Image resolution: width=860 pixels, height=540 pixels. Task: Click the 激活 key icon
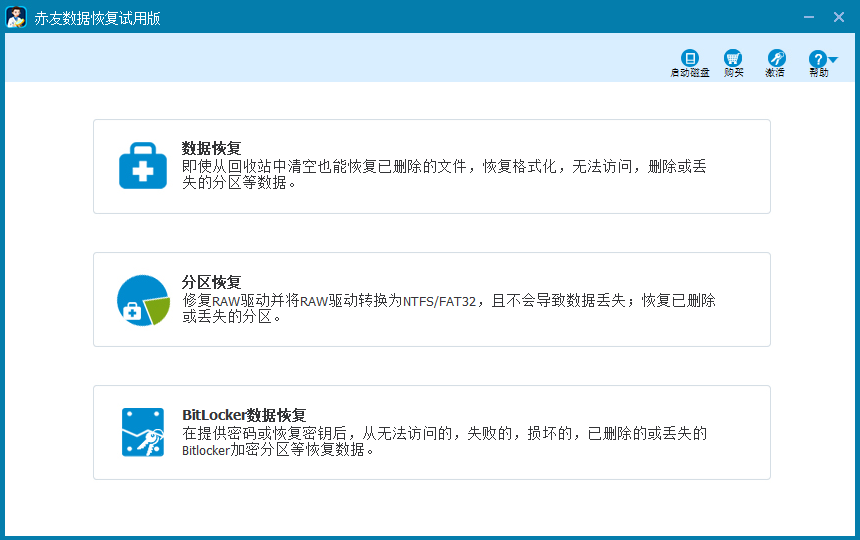pos(776,58)
